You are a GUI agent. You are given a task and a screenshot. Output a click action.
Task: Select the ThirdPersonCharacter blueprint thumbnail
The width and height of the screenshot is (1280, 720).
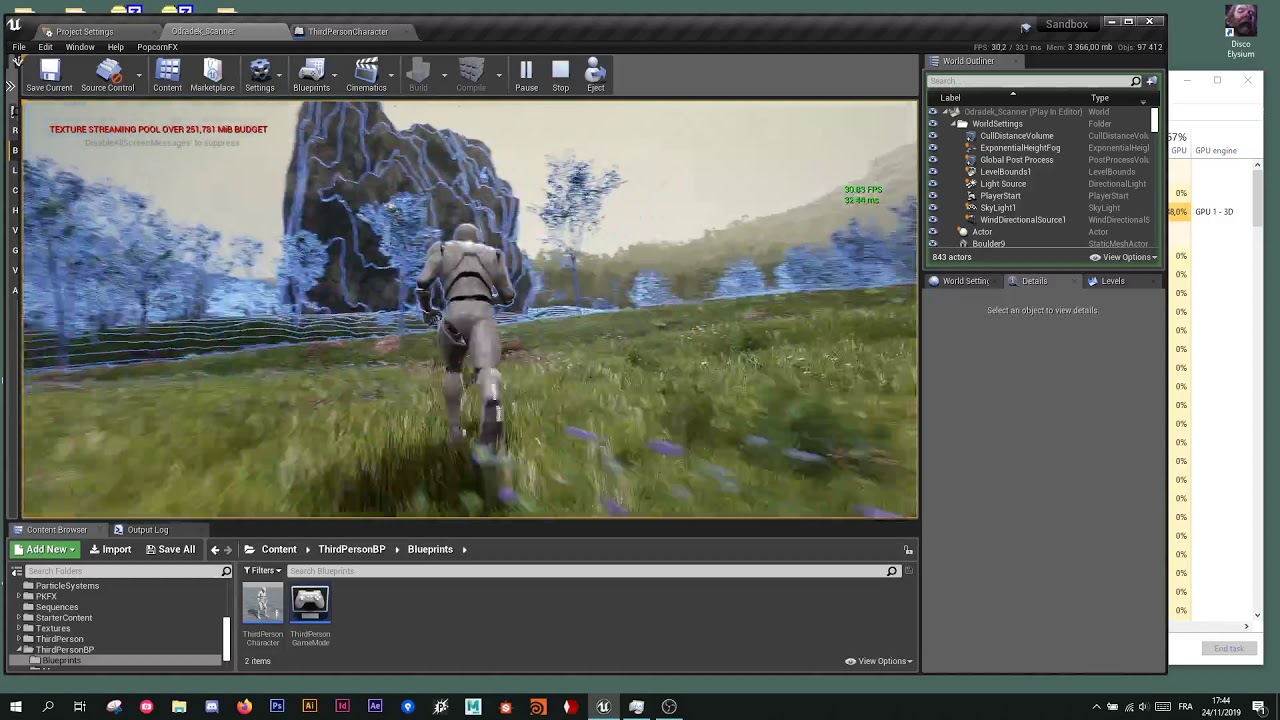[263, 605]
